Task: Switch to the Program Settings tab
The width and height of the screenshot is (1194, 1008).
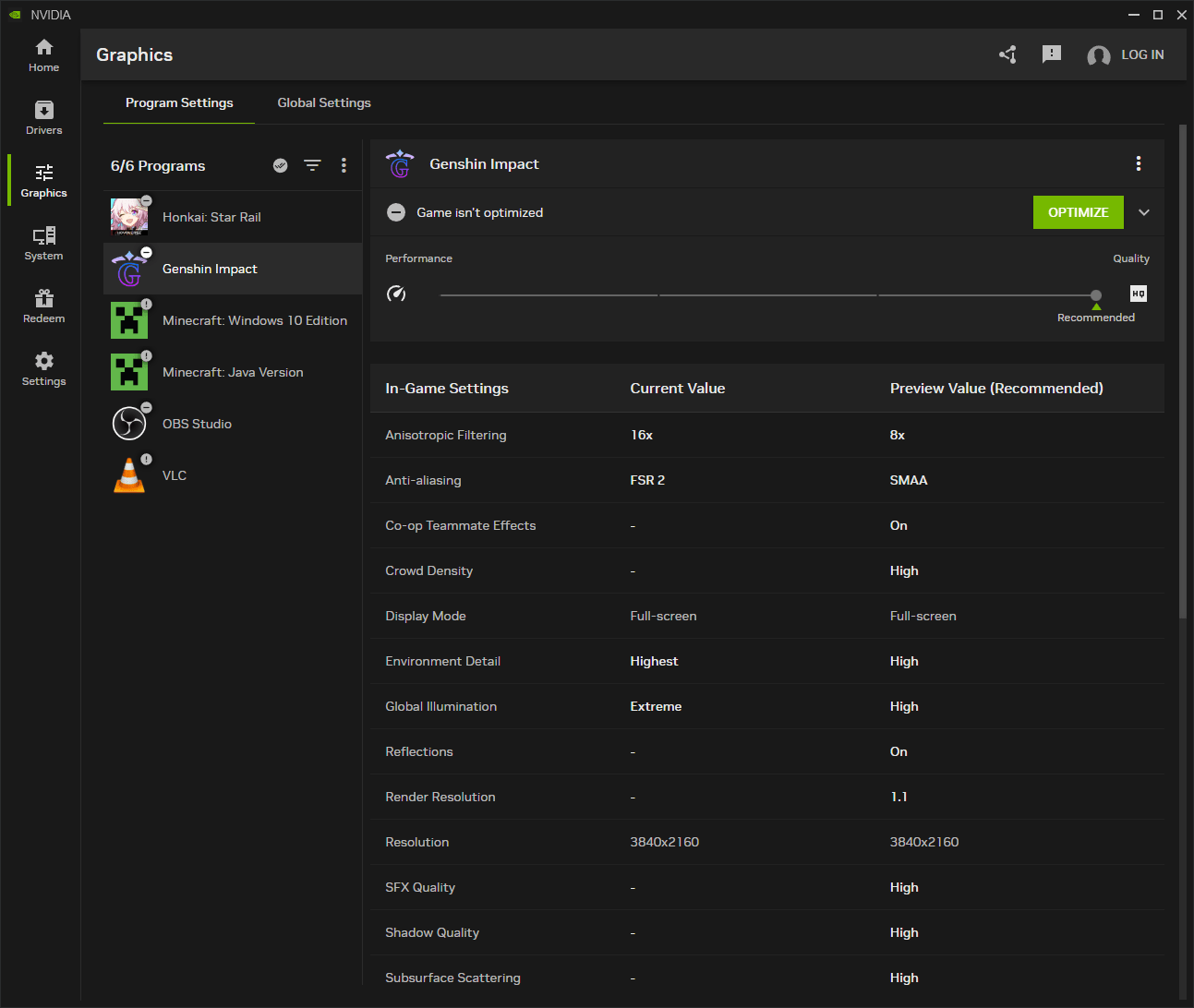Action: [x=179, y=102]
